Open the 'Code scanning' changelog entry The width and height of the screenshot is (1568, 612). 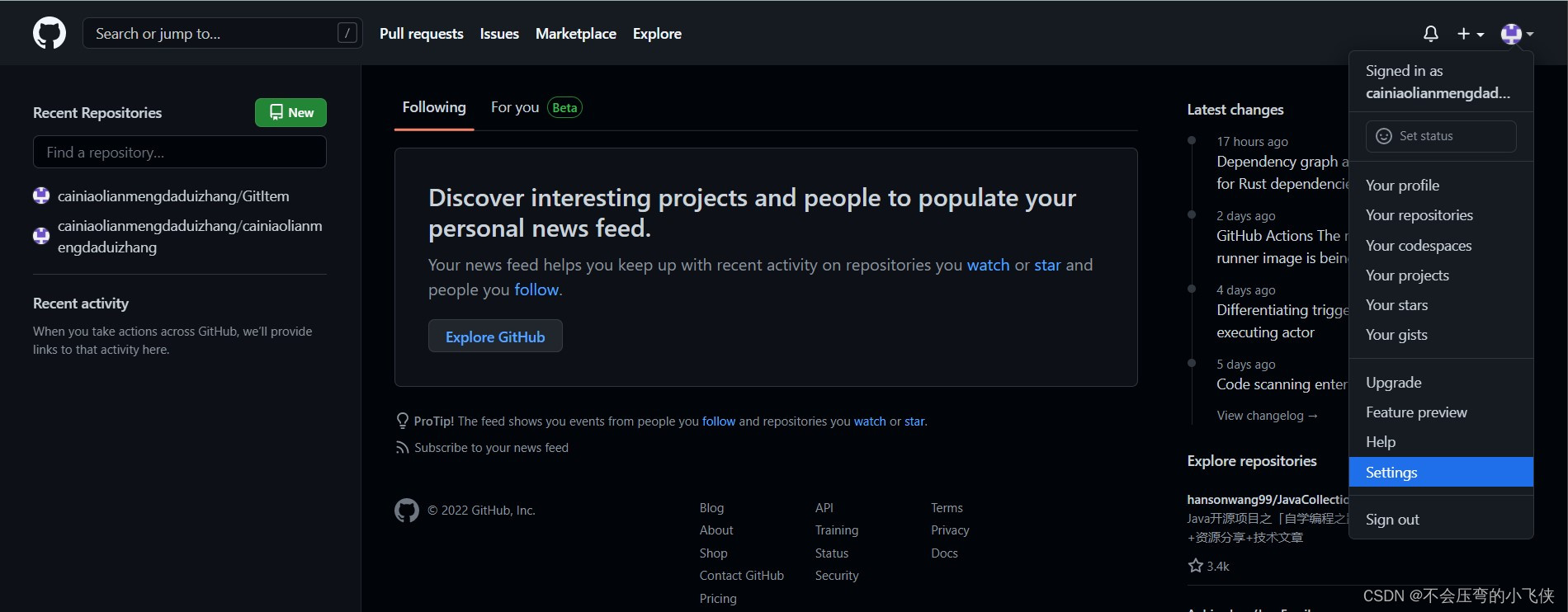tap(1282, 384)
